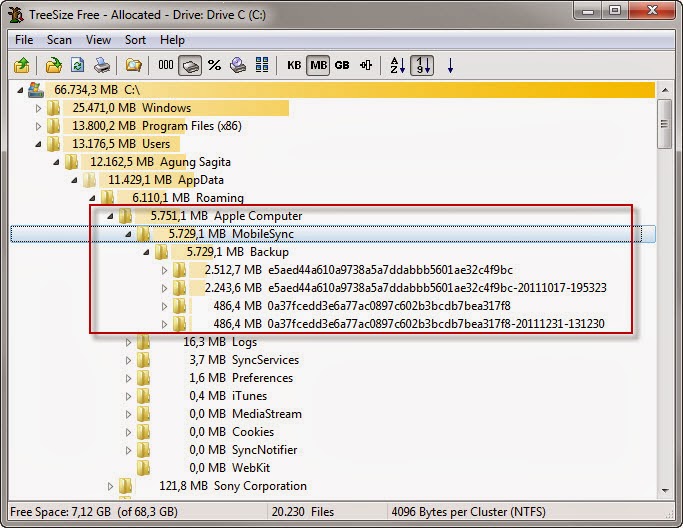Screen dimensions: 683x528
Task: Toggle allocated space display mode
Action: 190,66
